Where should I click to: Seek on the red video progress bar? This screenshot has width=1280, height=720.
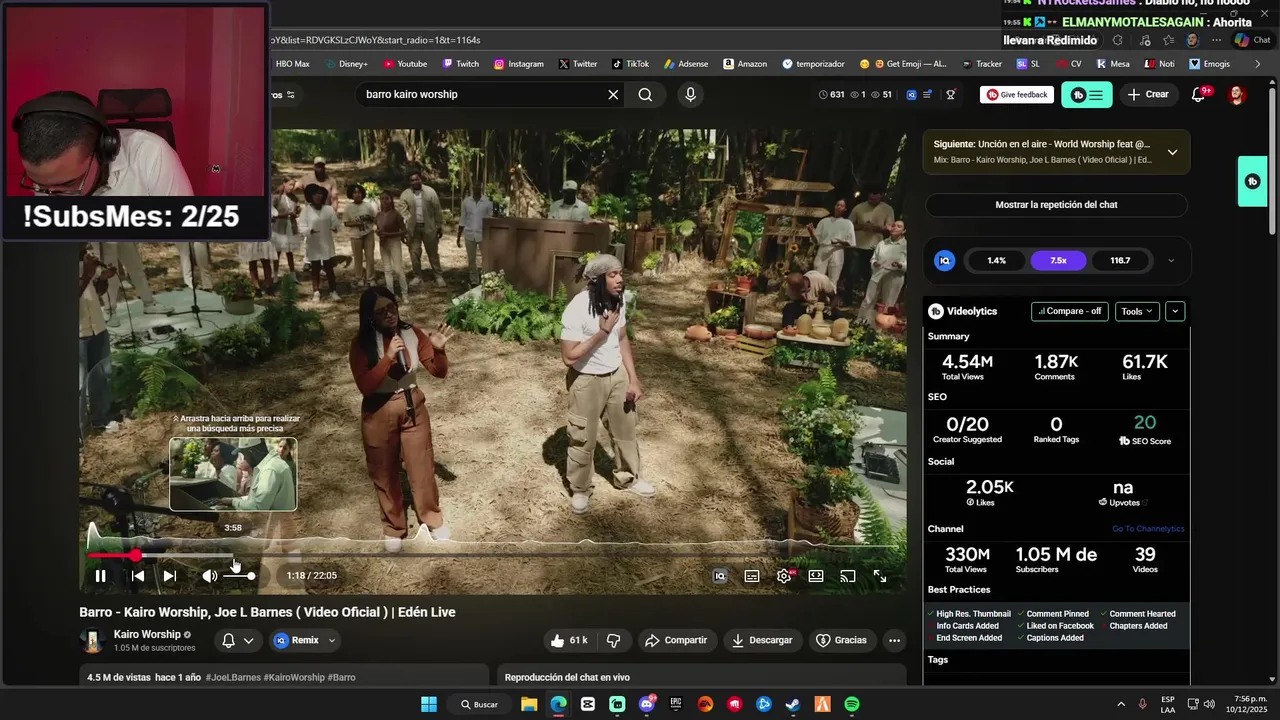111,555
